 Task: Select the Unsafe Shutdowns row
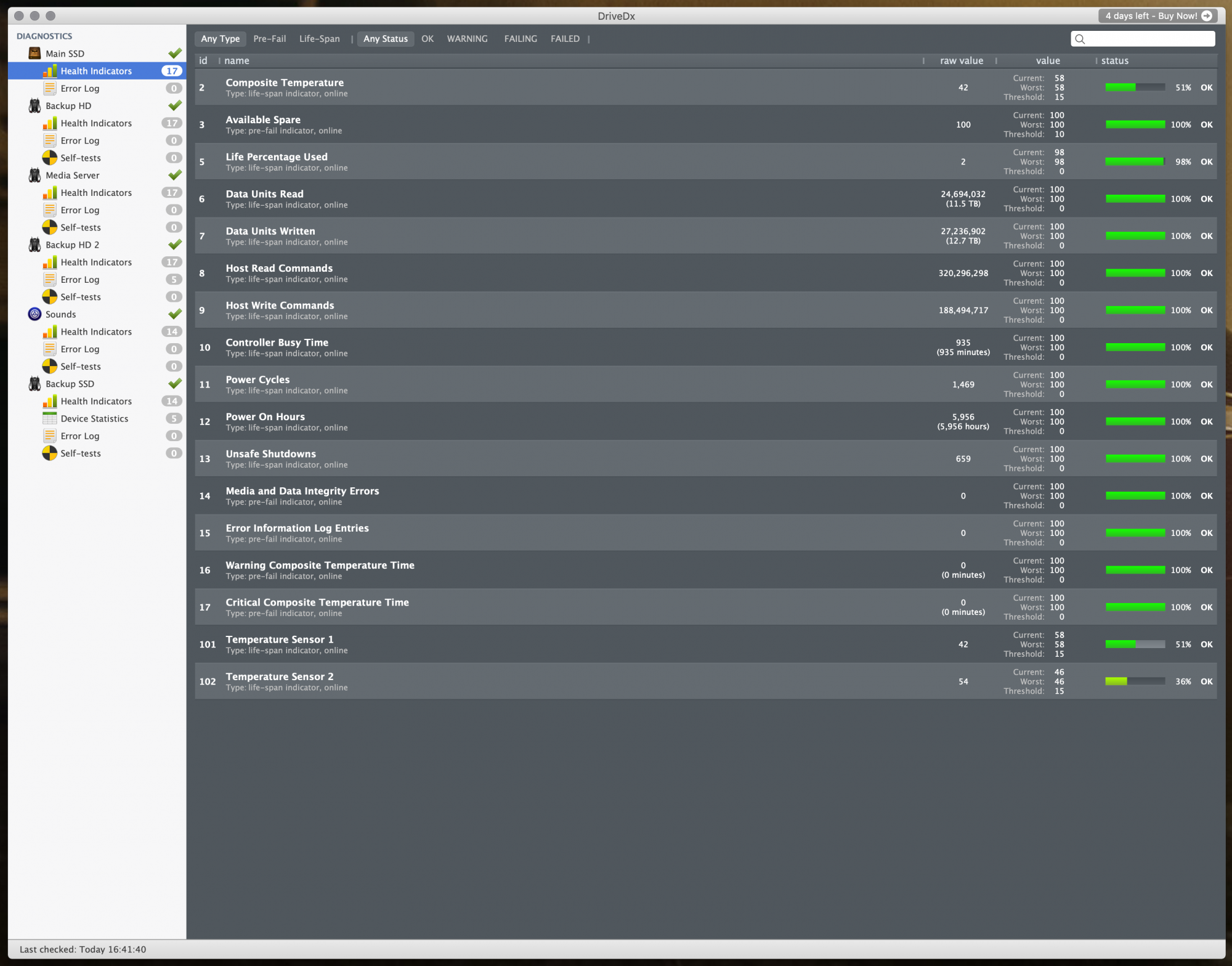(x=706, y=459)
